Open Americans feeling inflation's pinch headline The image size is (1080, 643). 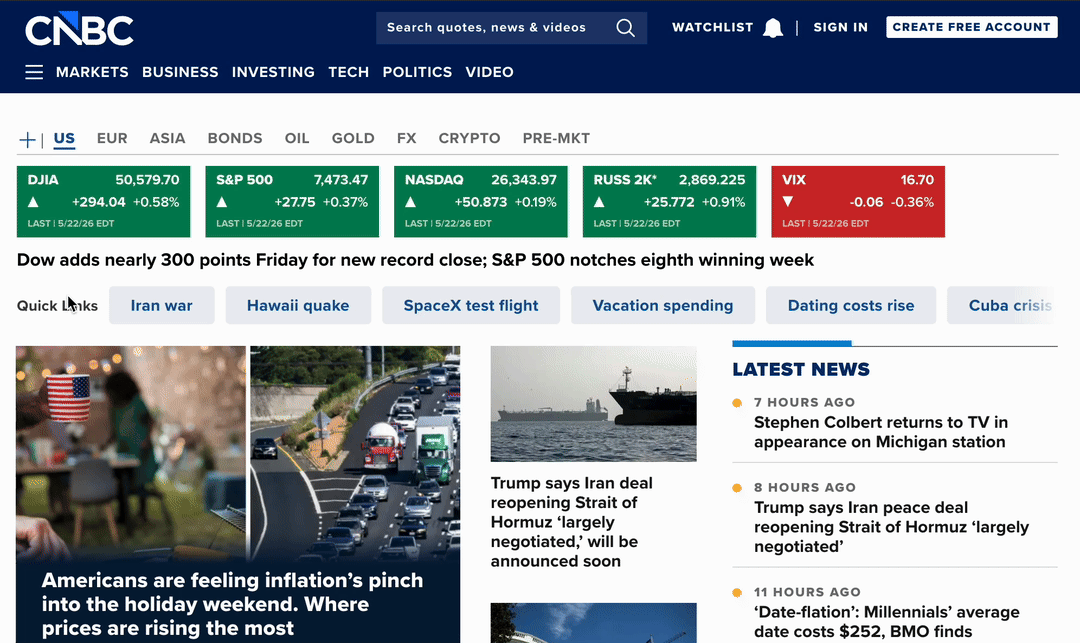[x=233, y=604]
